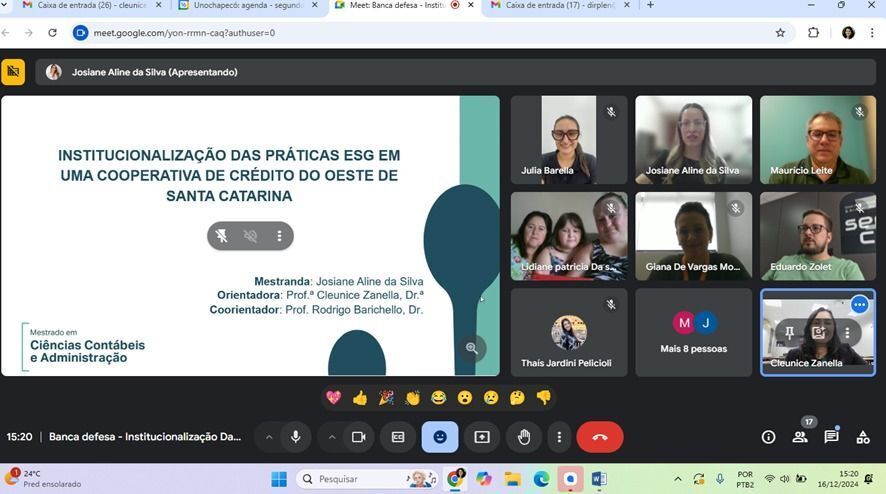This screenshot has height=494, width=886.
Task: Switch to 'Caixa de entrada (17)' tab
Action: tap(559, 5)
